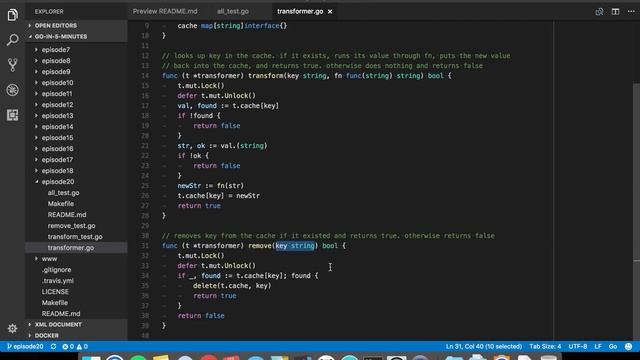
Task: Click Ln 31, Col 40 position indicator
Action: 484,347
